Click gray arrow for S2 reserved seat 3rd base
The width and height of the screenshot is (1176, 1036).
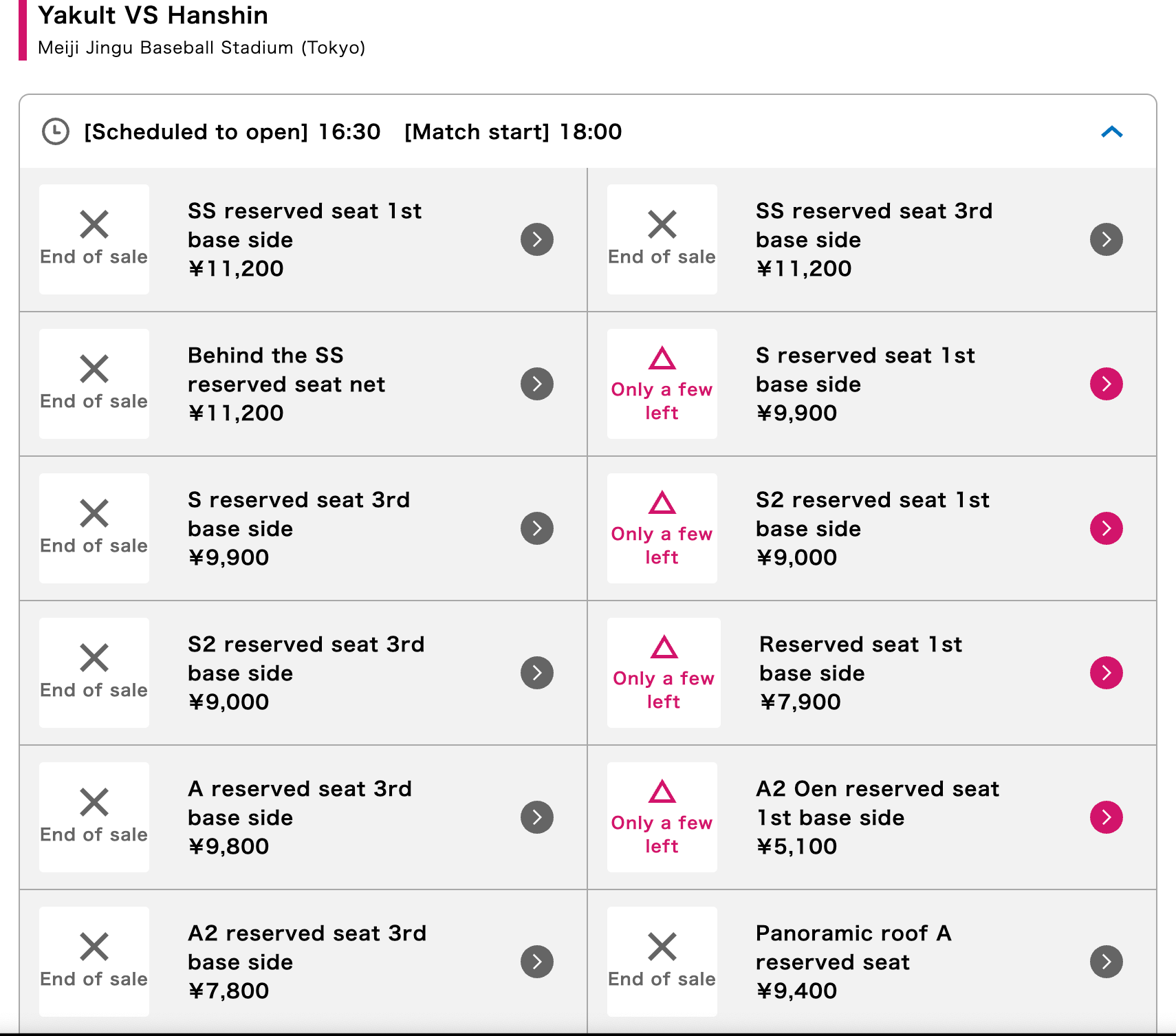tap(537, 673)
